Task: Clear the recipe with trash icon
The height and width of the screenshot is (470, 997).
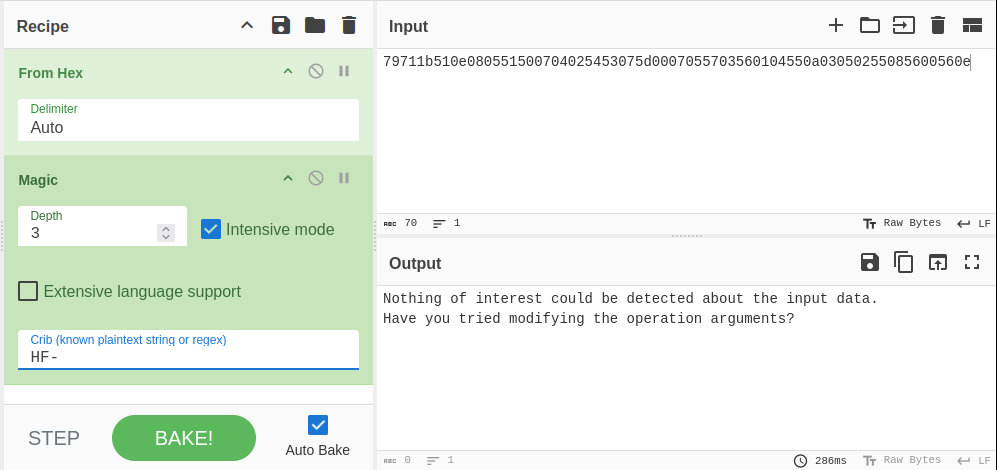Action: click(348, 25)
